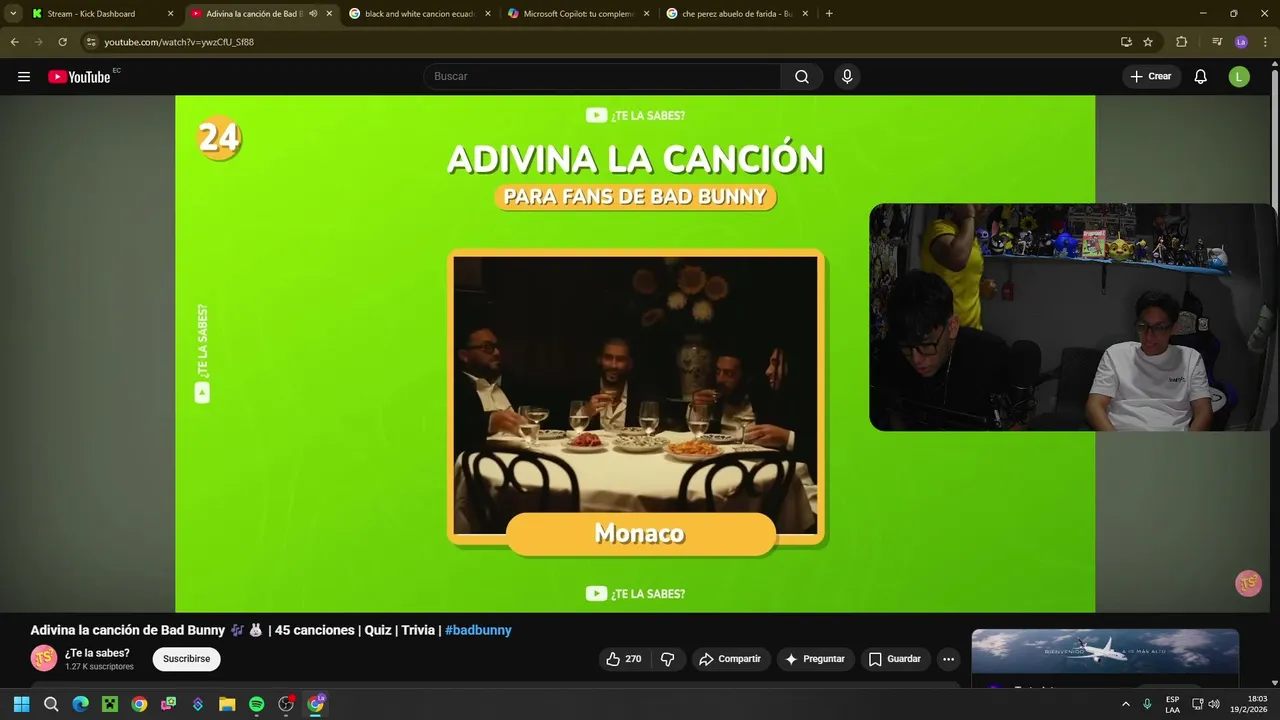Click the YouTube search magnifier button
Image resolution: width=1280 pixels, height=720 pixels.
(x=802, y=77)
